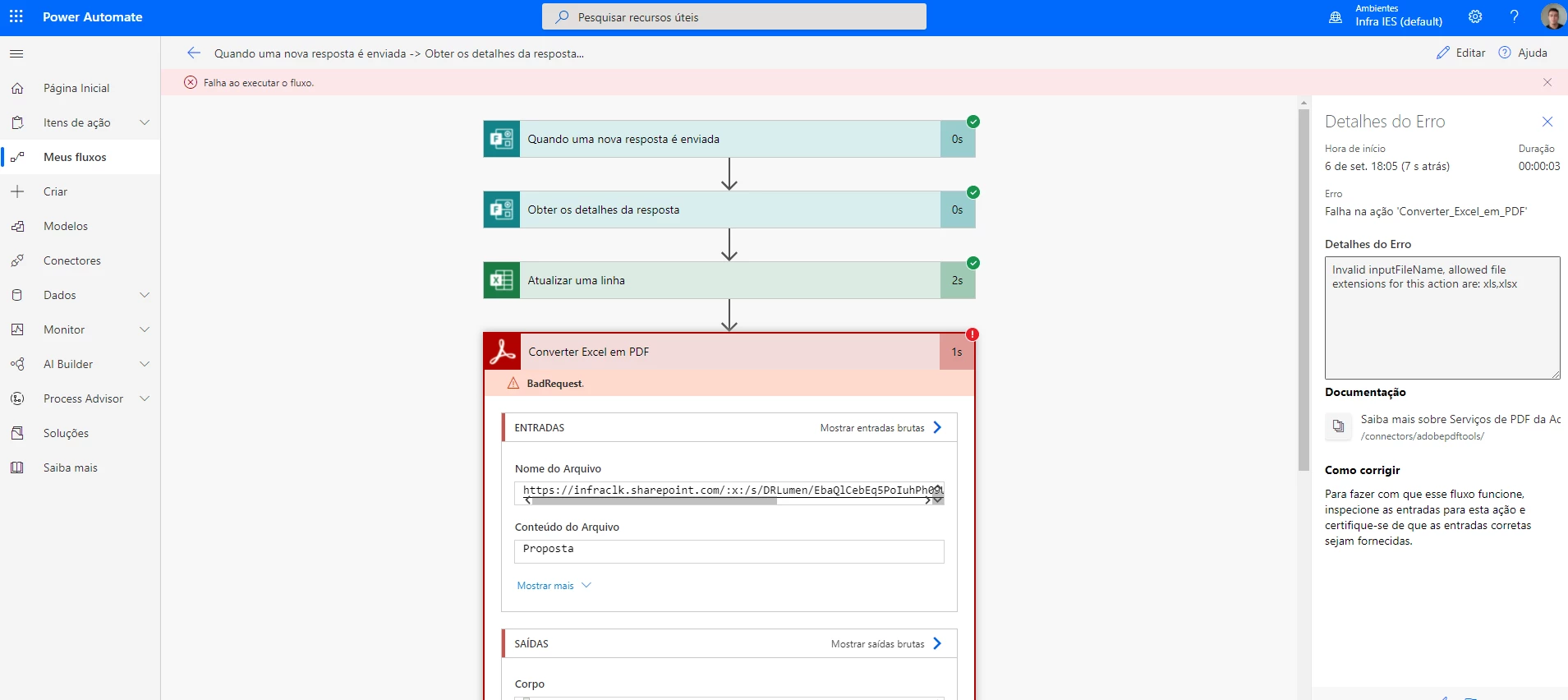1568x700 pixels.
Task: Click the Conectores plug icon
Action: (17, 260)
